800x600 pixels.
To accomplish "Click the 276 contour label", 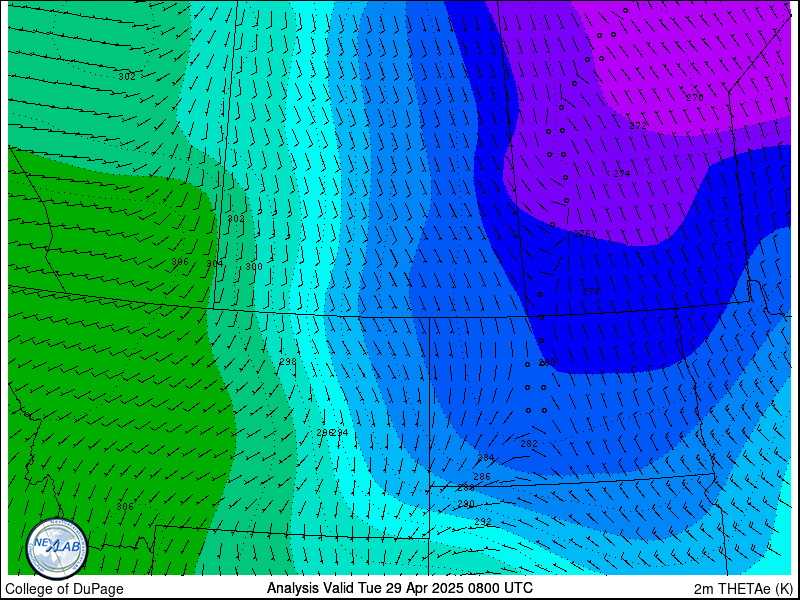I will pyautogui.click(x=582, y=234).
